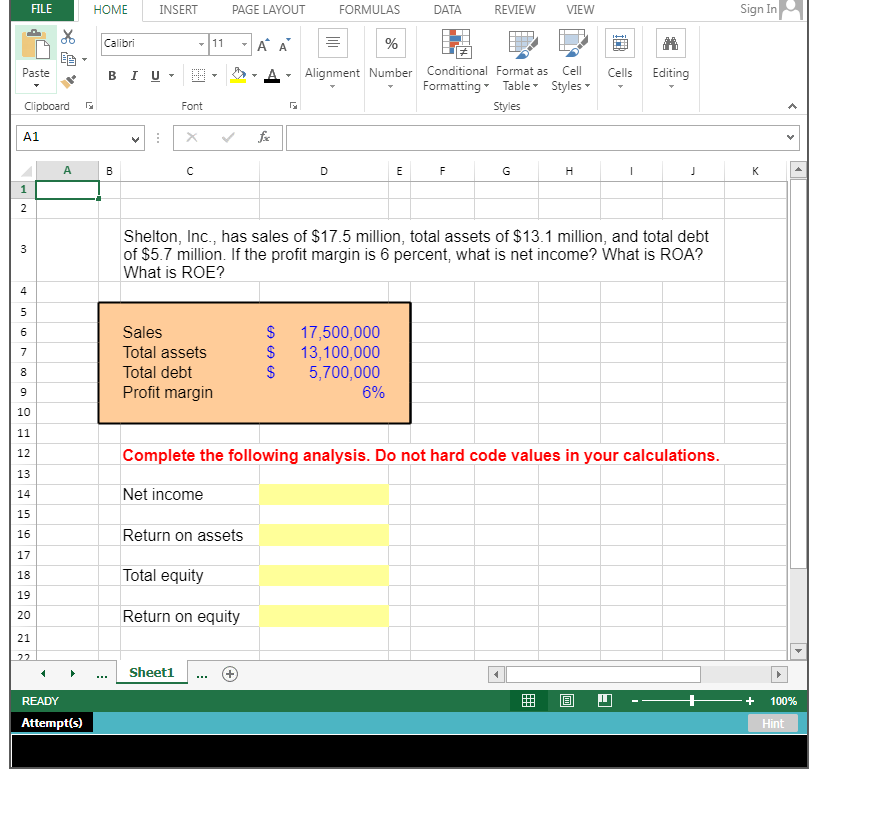870x818 pixels.
Task: Select the Cut tool in the Clipboard group
Action: pos(67,36)
